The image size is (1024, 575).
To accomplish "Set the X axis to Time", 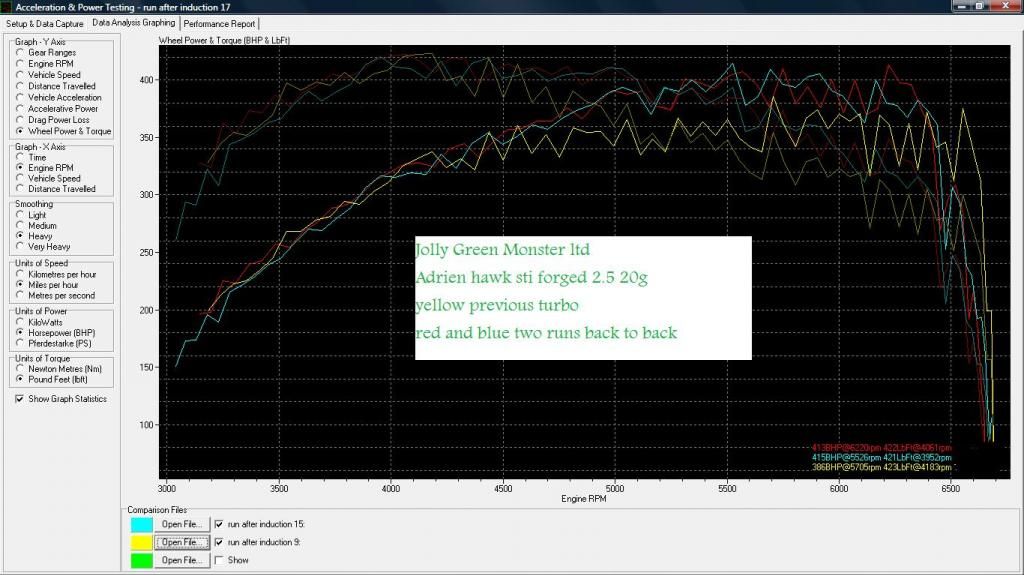I will click(x=19, y=157).
